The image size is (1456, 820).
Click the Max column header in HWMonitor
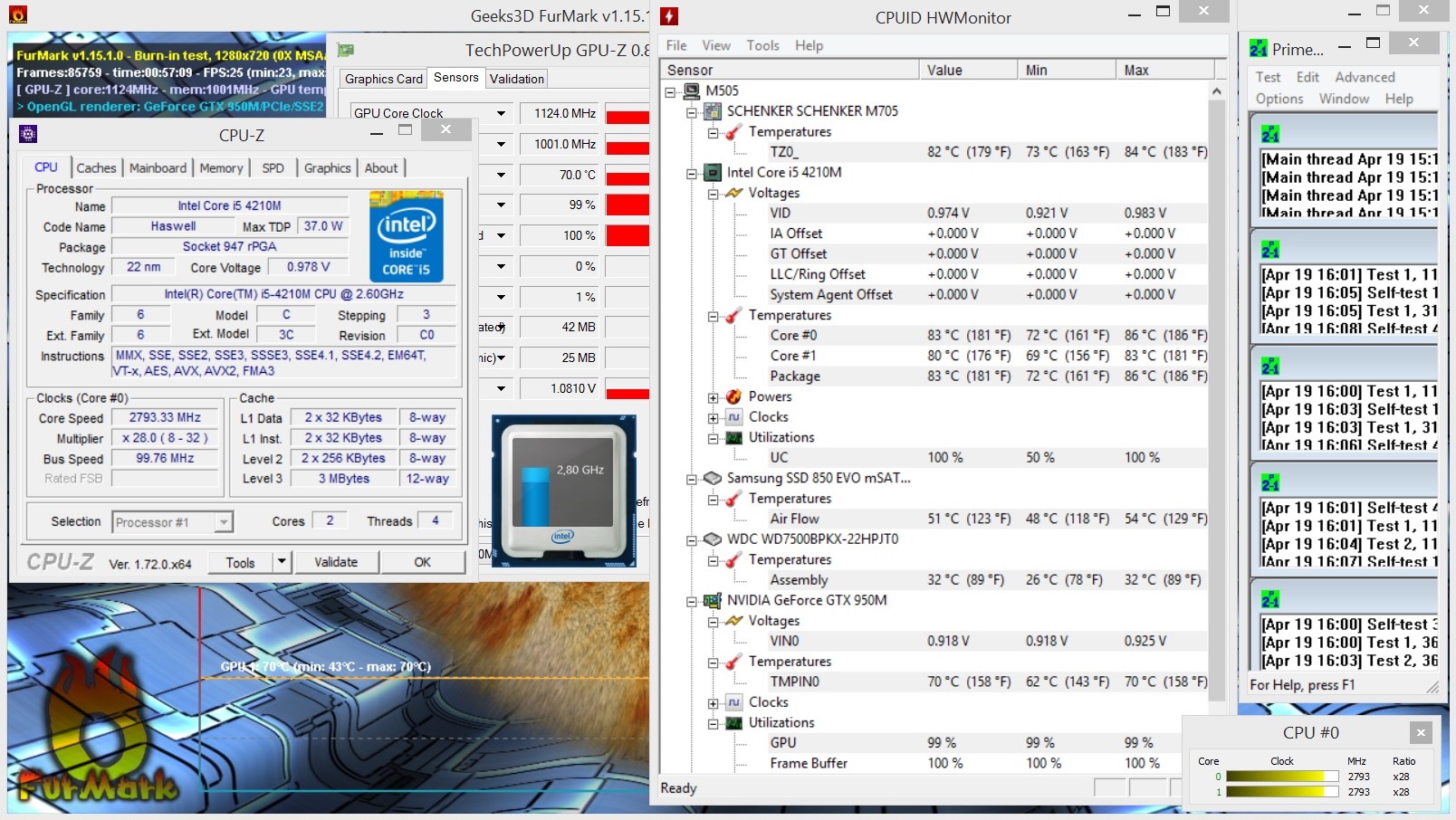pyautogui.click(x=1165, y=70)
